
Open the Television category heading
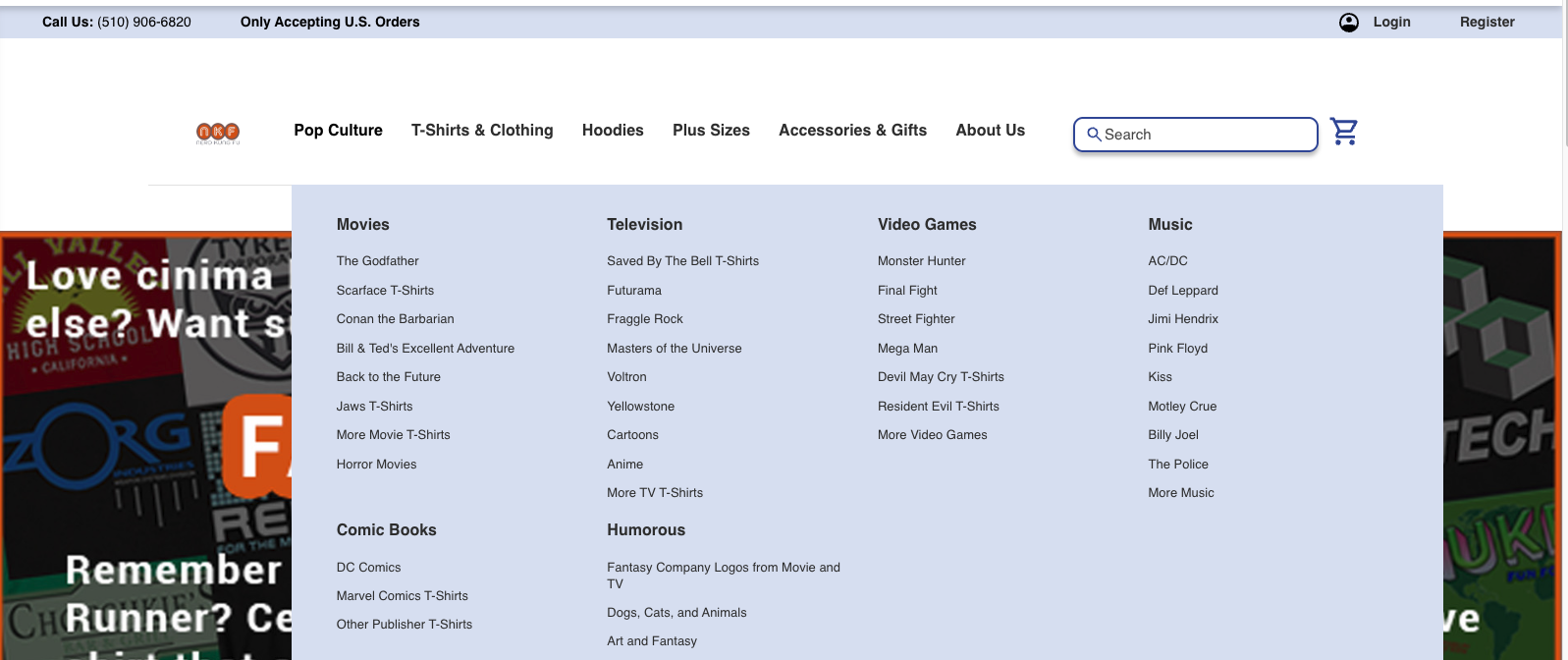coord(644,225)
